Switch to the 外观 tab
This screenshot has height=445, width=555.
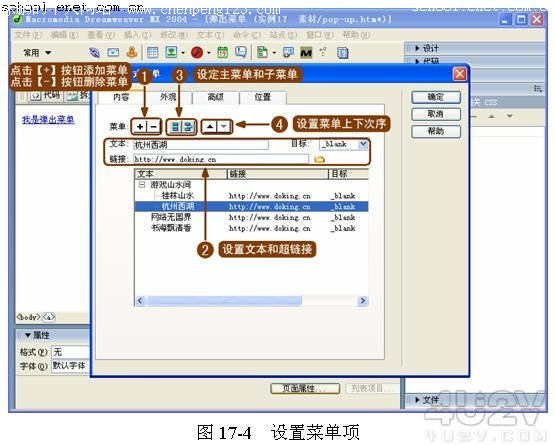pyautogui.click(x=168, y=97)
